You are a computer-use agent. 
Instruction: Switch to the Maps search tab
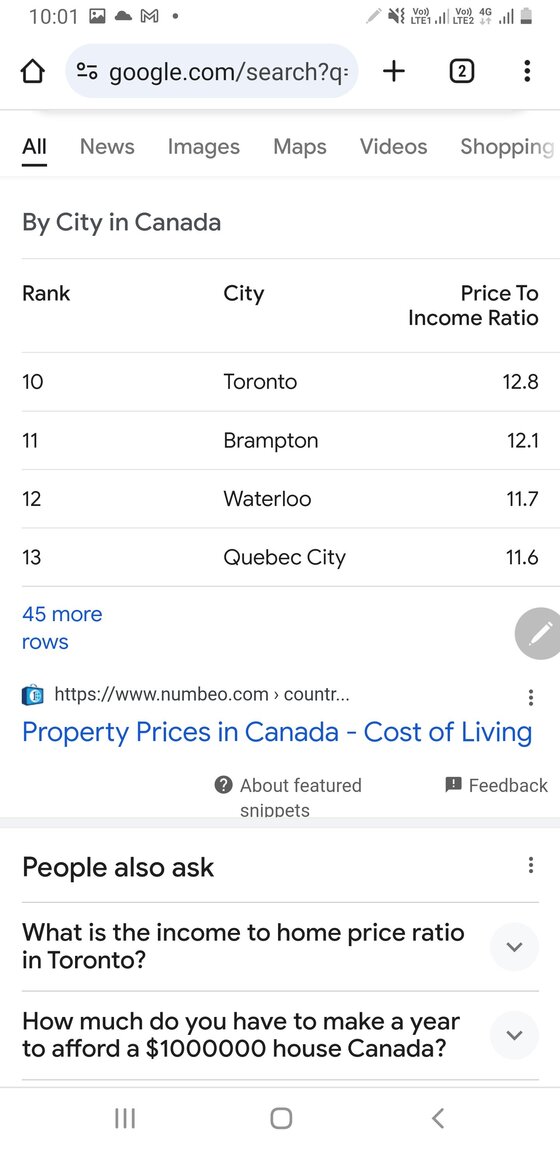click(x=300, y=147)
